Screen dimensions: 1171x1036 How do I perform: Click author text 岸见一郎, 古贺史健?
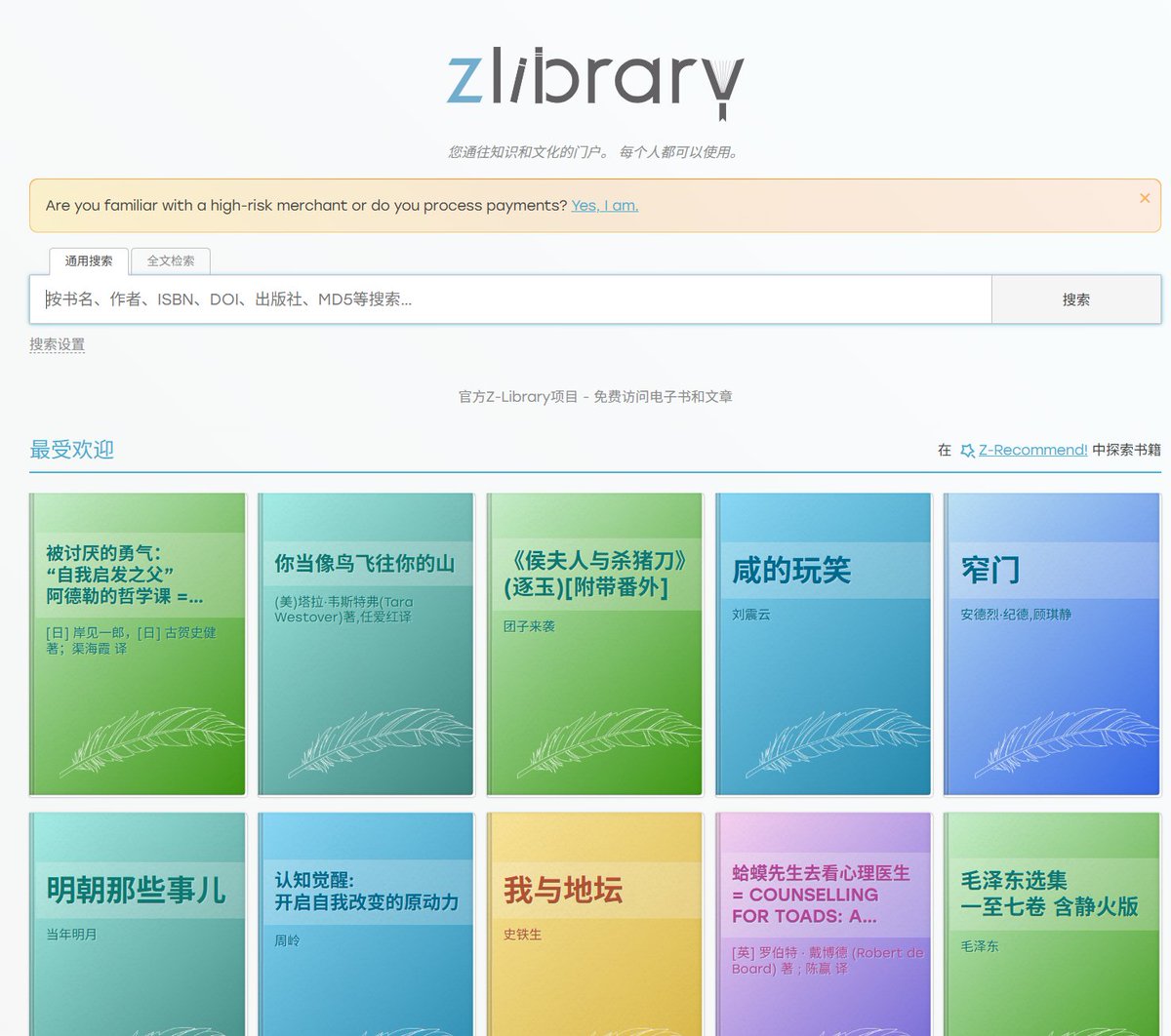[131, 641]
